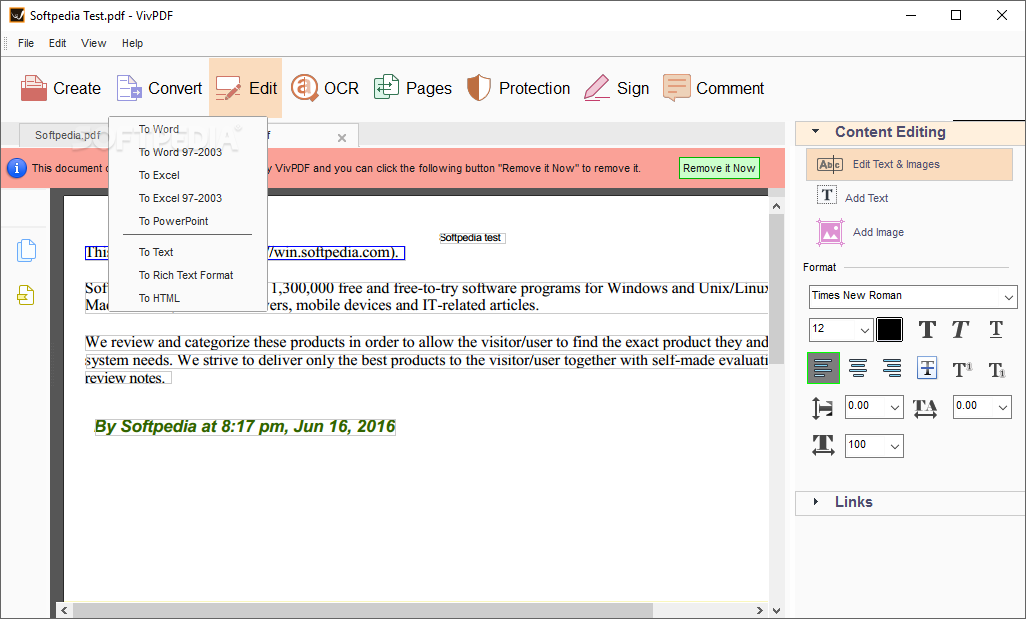The width and height of the screenshot is (1026, 619).
Task: Open the Sign tool
Action: pyautogui.click(x=616, y=88)
